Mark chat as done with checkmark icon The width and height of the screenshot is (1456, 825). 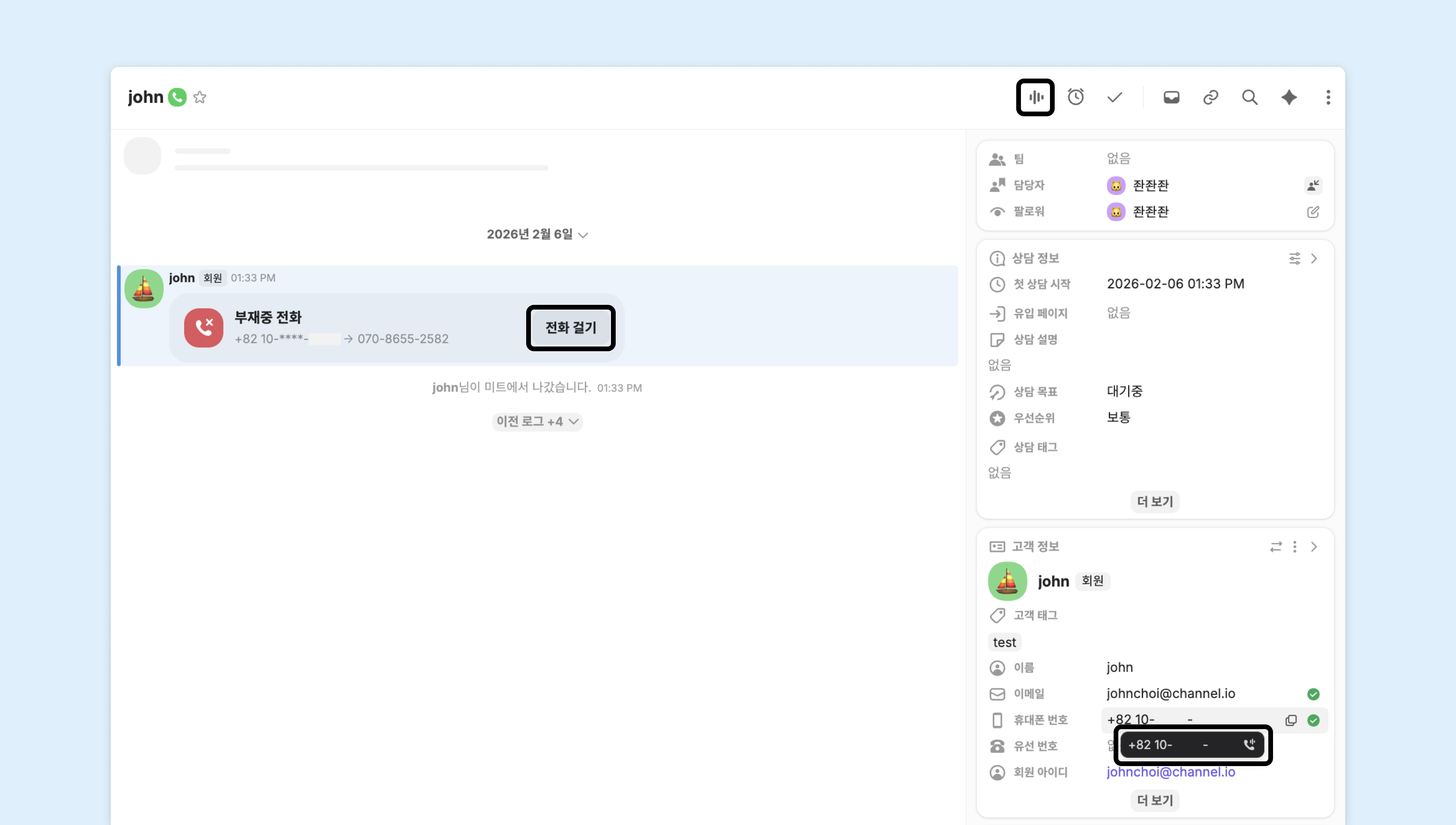tap(1114, 97)
